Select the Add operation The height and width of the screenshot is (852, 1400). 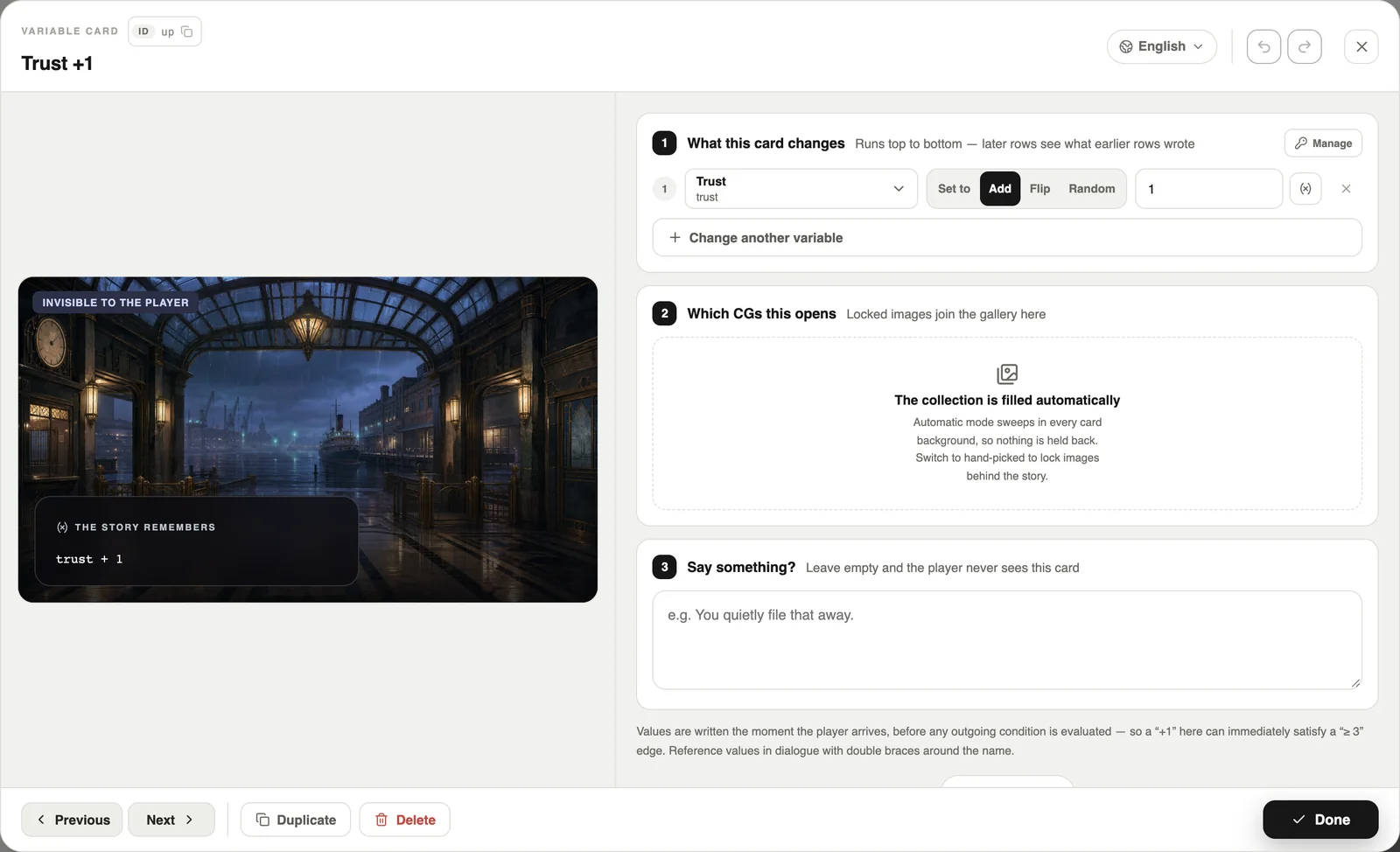(x=1000, y=189)
